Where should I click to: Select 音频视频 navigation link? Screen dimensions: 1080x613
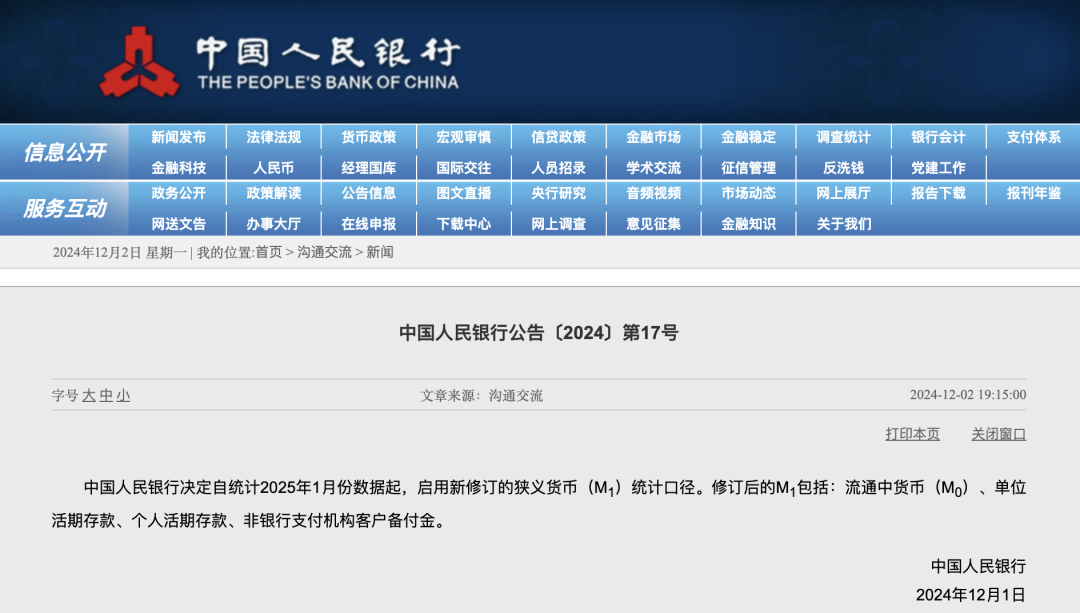pyautogui.click(x=654, y=193)
